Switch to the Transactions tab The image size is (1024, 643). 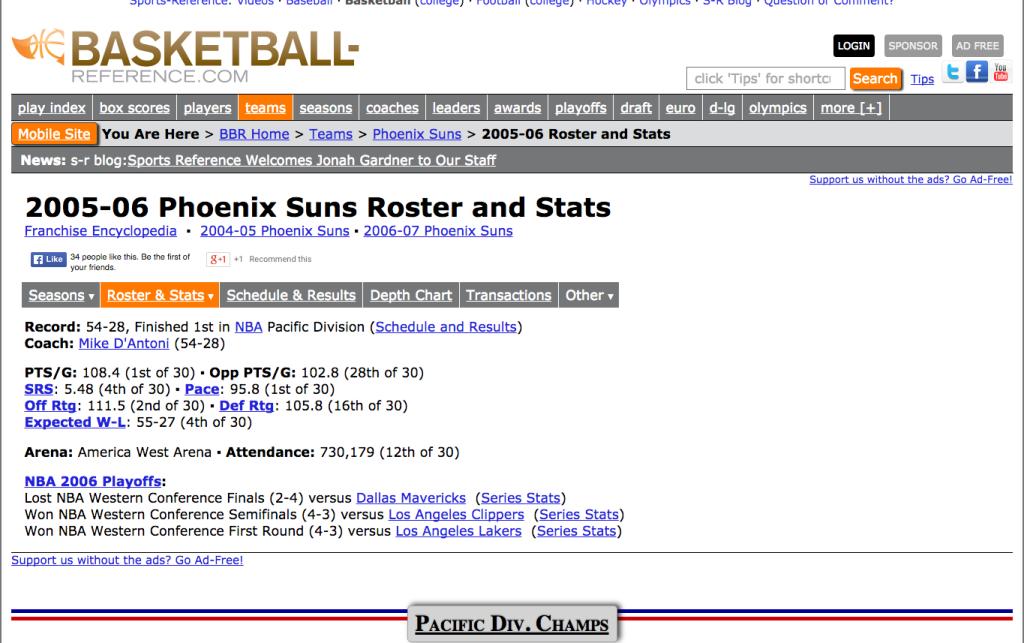[509, 295]
